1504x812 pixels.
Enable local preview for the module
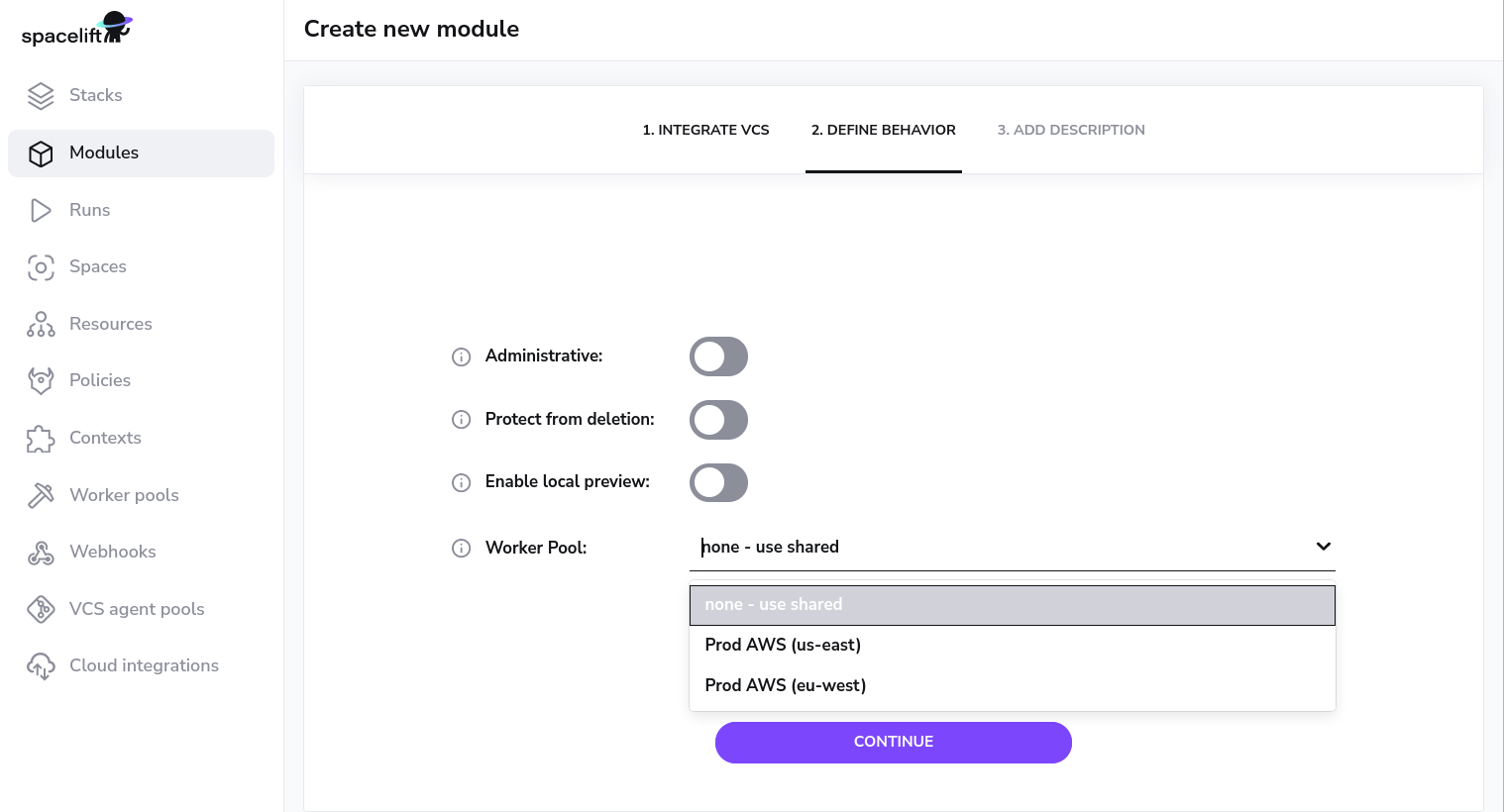pyautogui.click(x=718, y=482)
